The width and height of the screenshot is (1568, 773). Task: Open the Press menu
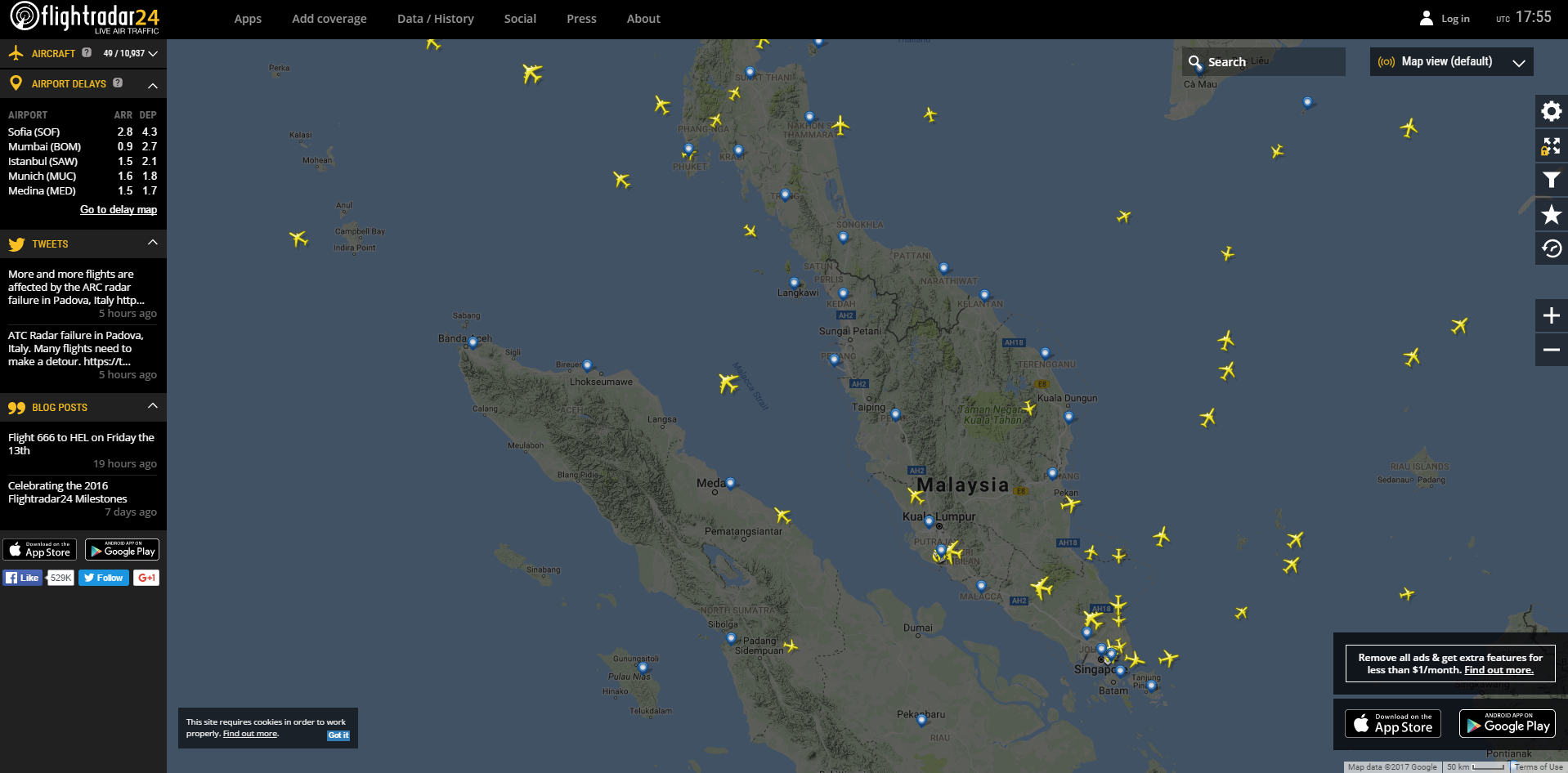(581, 19)
